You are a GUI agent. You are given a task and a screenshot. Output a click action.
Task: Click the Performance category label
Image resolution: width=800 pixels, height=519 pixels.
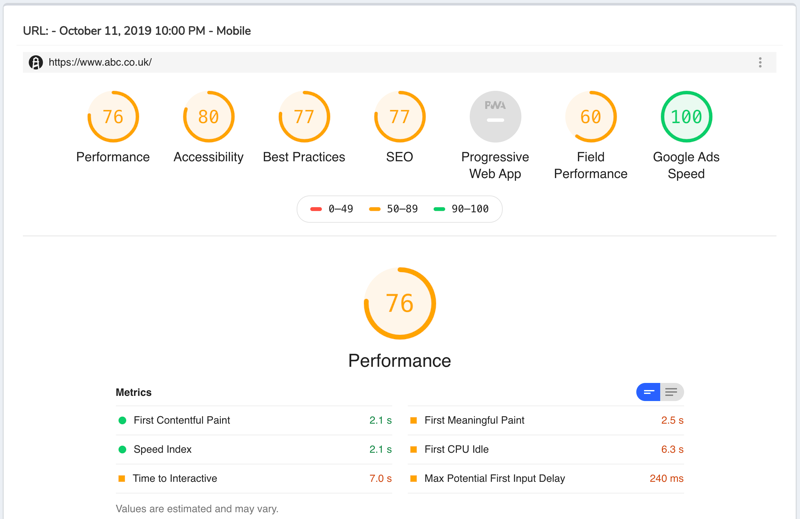(113, 157)
